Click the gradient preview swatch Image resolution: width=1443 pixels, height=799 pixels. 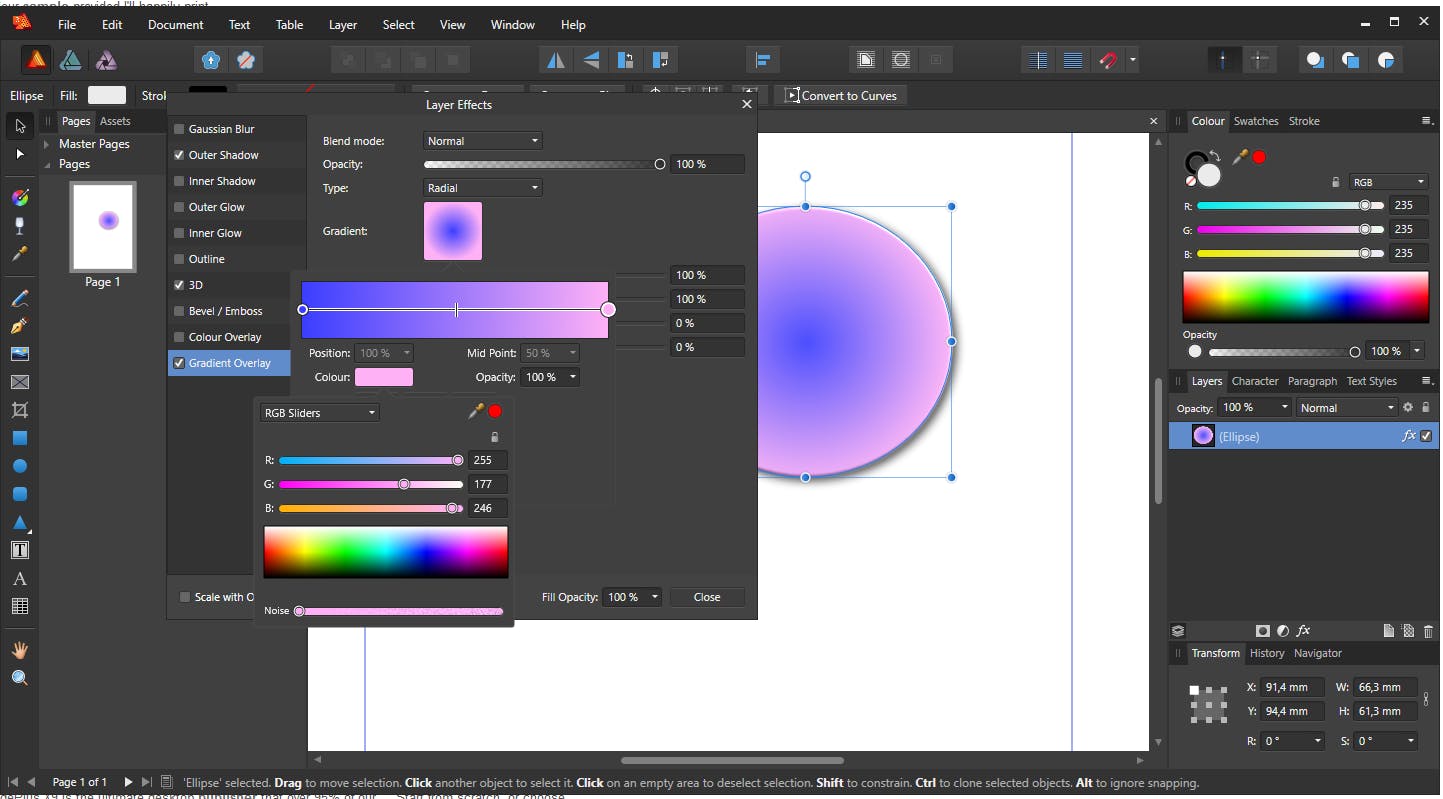(453, 231)
